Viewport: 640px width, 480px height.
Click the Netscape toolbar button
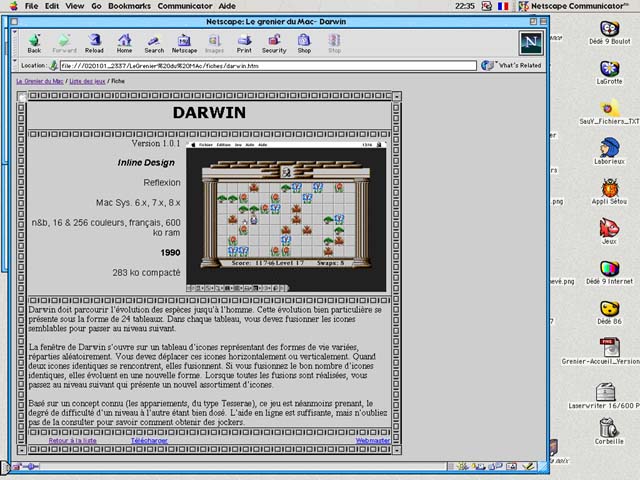[x=184, y=43]
